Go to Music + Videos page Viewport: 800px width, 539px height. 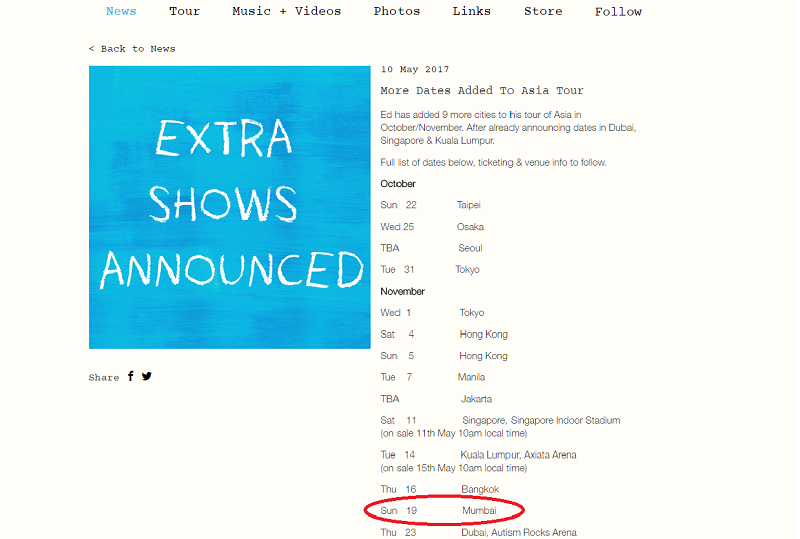point(286,12)
